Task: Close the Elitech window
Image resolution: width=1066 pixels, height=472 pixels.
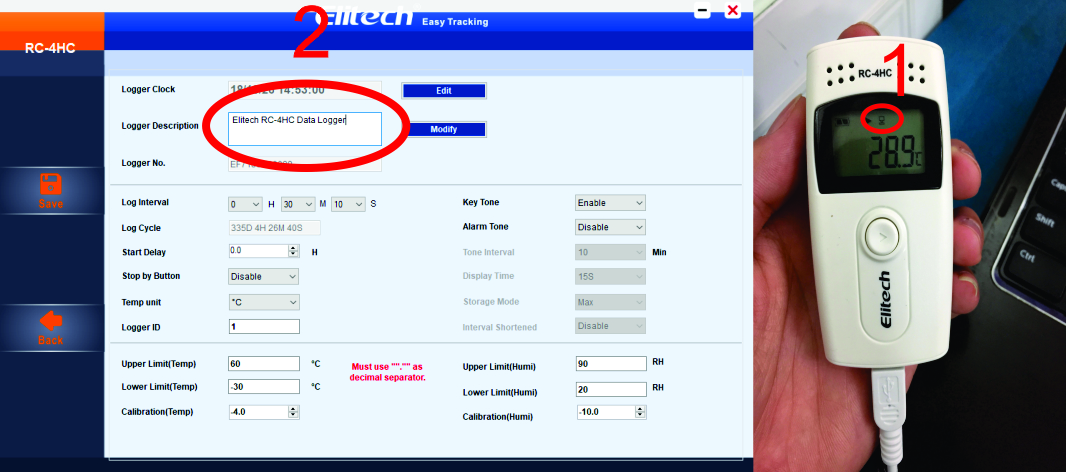Action: [x=733, y=10]
